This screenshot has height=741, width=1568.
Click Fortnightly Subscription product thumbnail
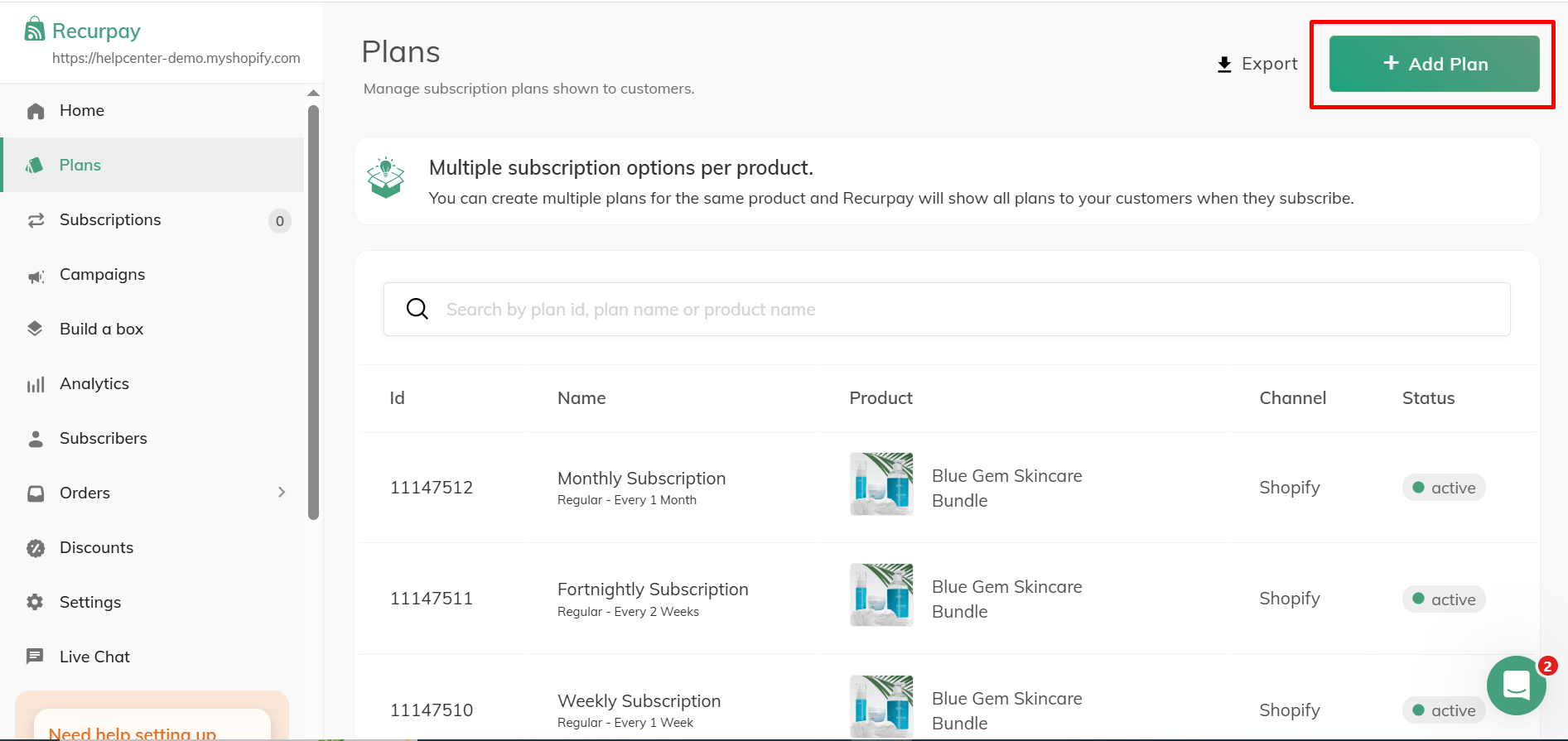tap(881, 595)
